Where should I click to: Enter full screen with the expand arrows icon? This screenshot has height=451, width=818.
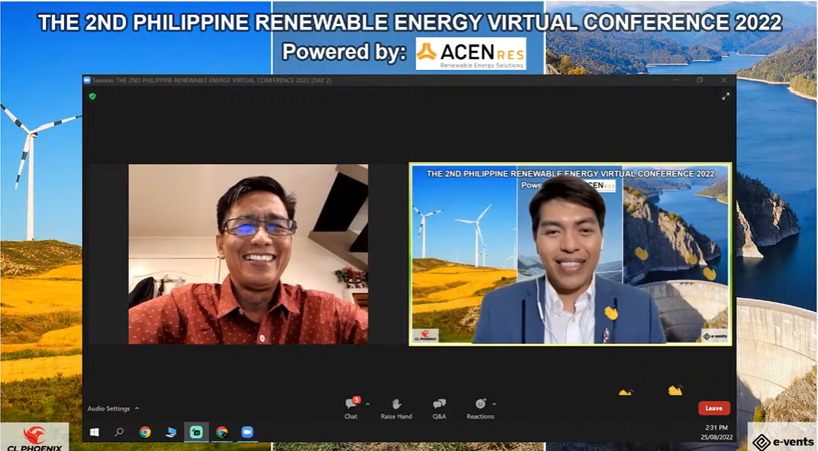(725, 96)
